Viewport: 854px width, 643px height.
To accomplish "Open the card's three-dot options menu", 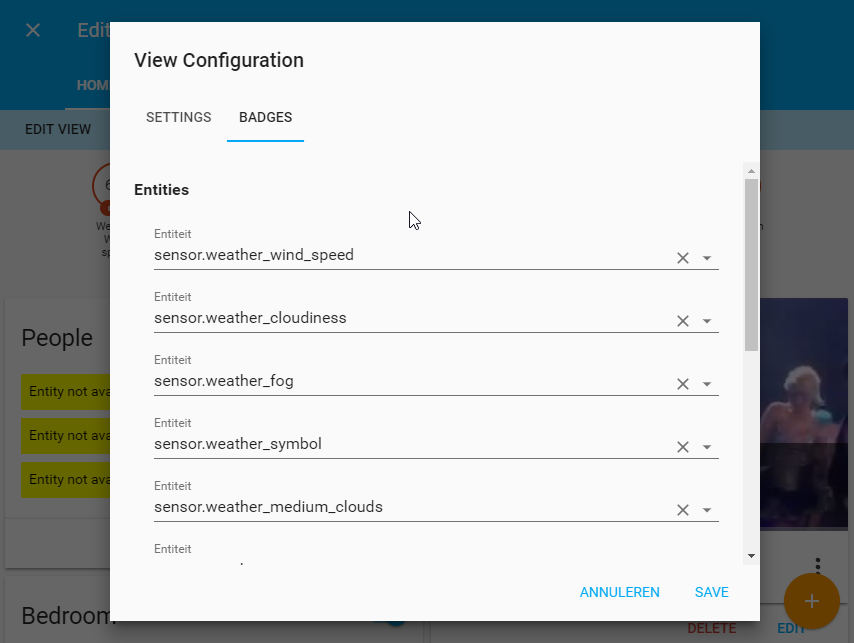I will (818, 566).
